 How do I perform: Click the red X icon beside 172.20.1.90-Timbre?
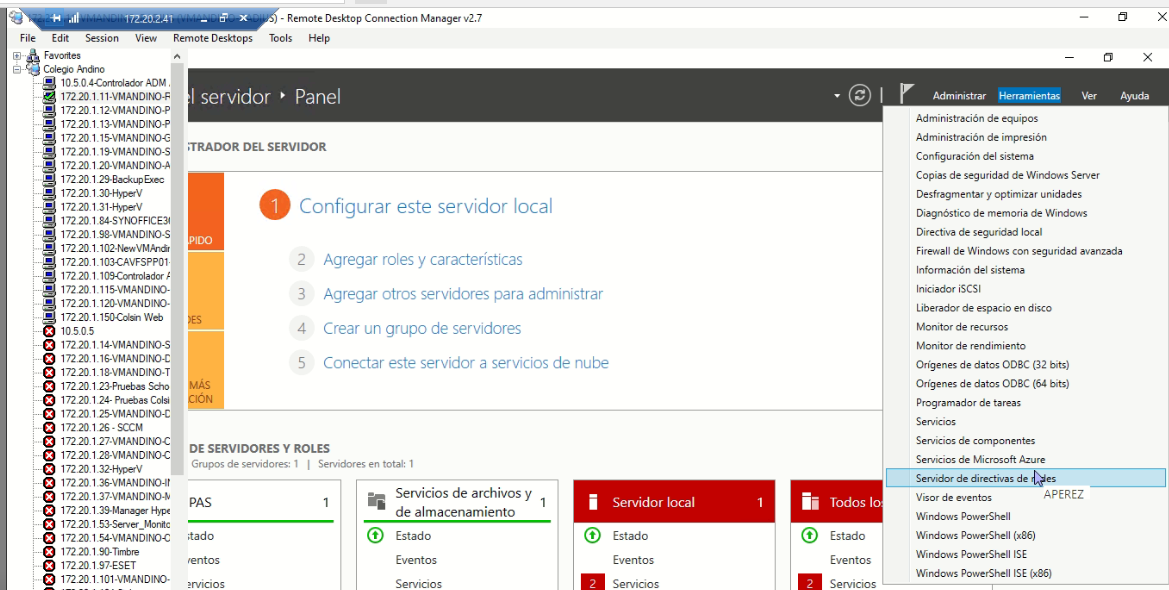pos(49,552)
